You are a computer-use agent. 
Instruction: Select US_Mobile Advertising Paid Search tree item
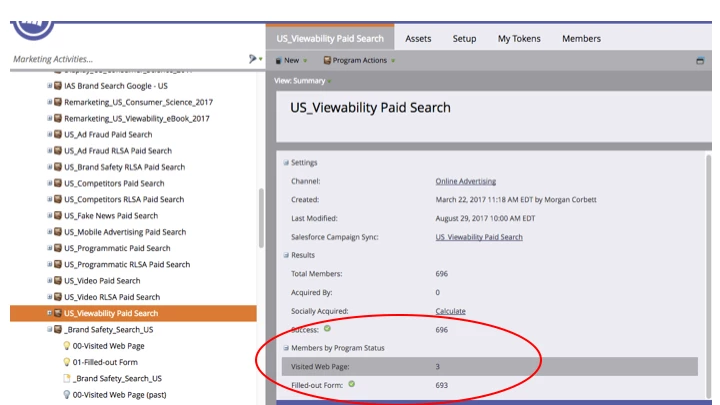125,232
